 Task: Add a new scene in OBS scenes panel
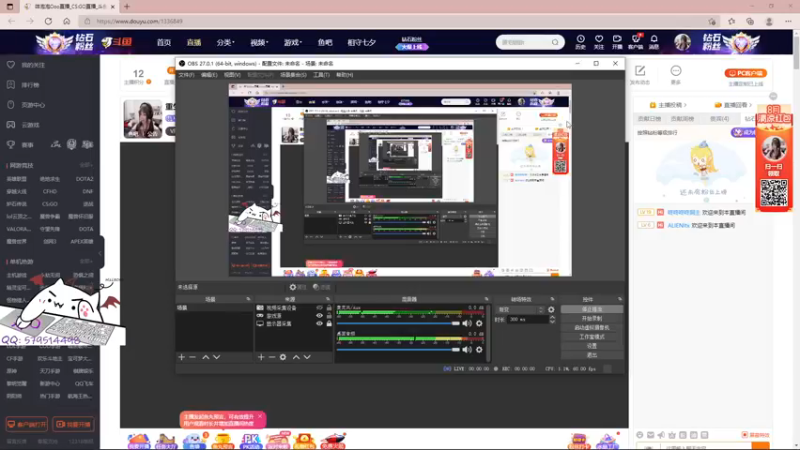182,357
